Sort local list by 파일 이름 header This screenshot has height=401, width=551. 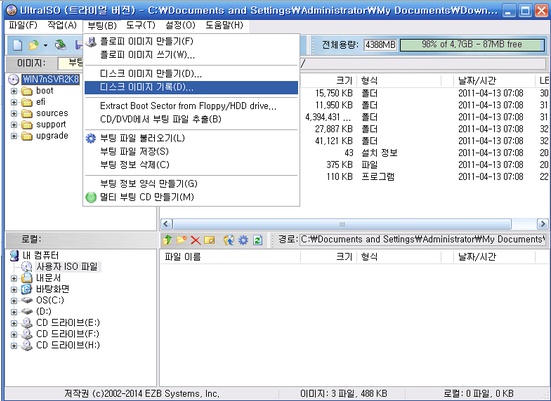[230, 257]
